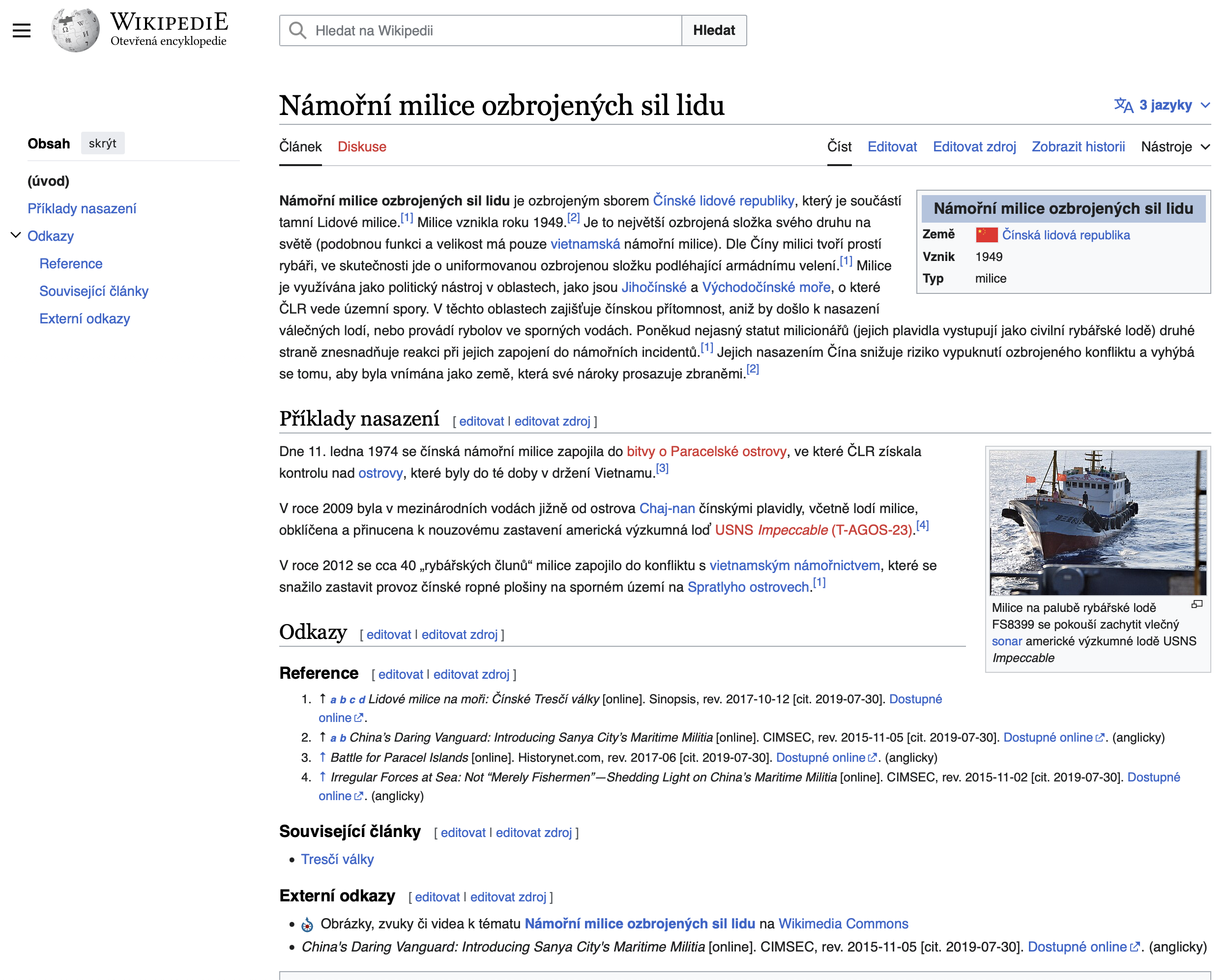
Task: Open Čínské lidové republiky link in intro
Action: click(723, 201)
